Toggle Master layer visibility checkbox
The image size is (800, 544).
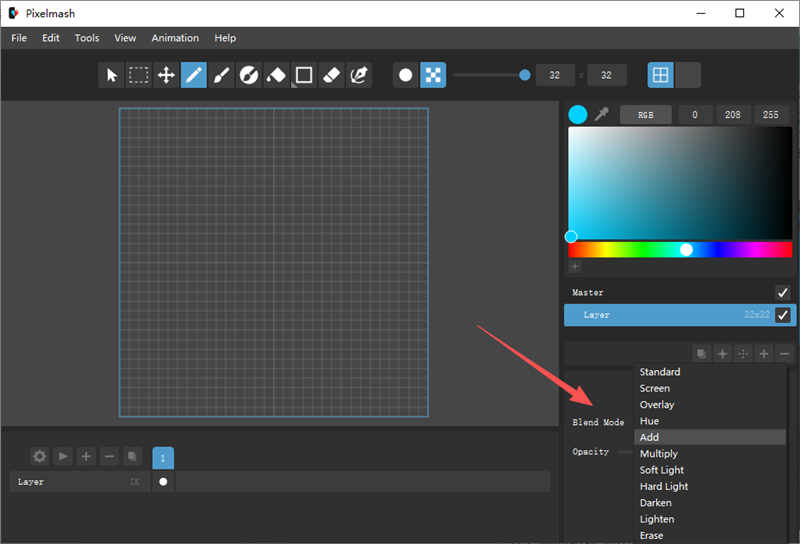coord(783,292)
